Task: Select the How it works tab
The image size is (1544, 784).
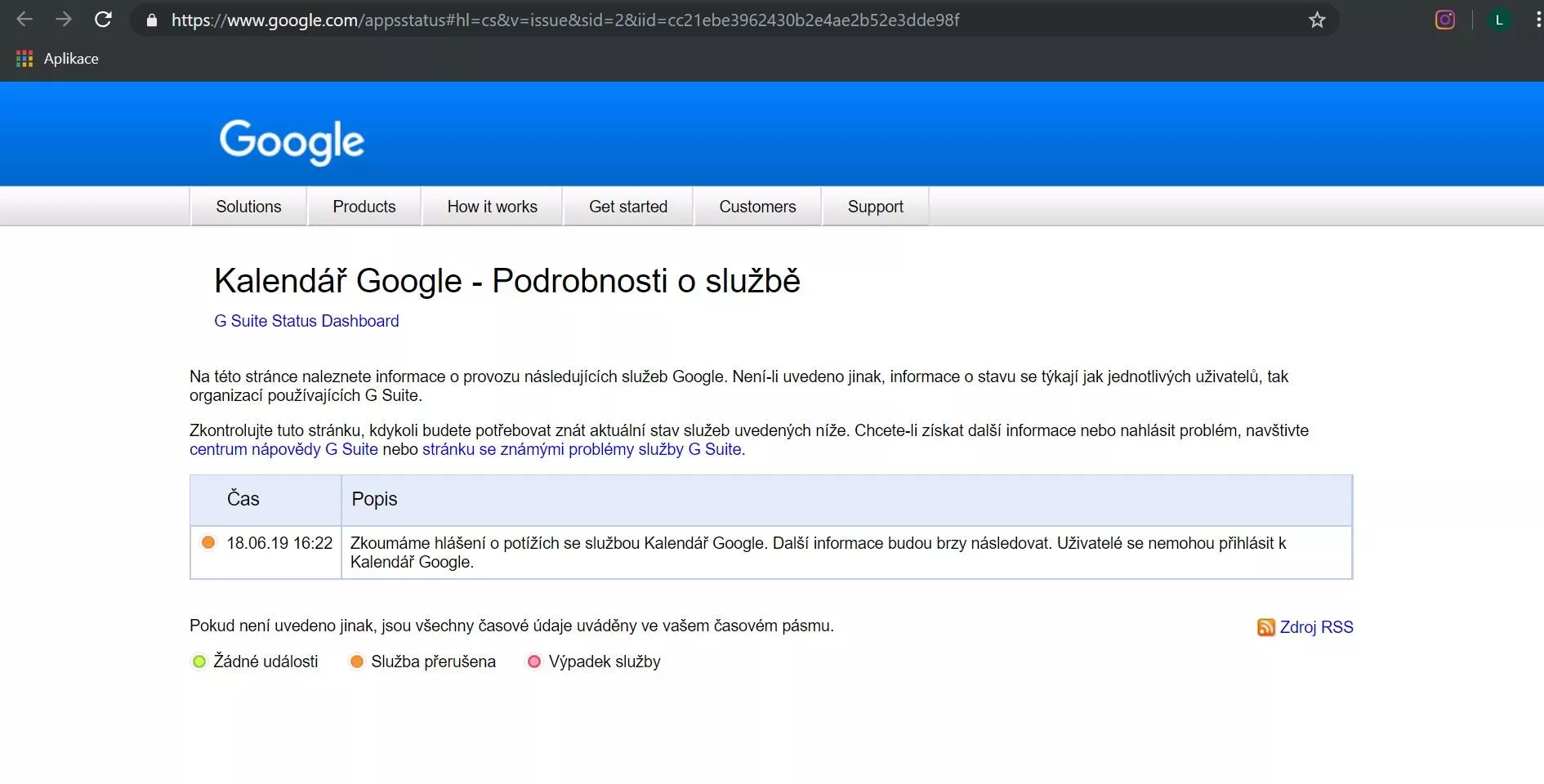Action: point(492,207)
